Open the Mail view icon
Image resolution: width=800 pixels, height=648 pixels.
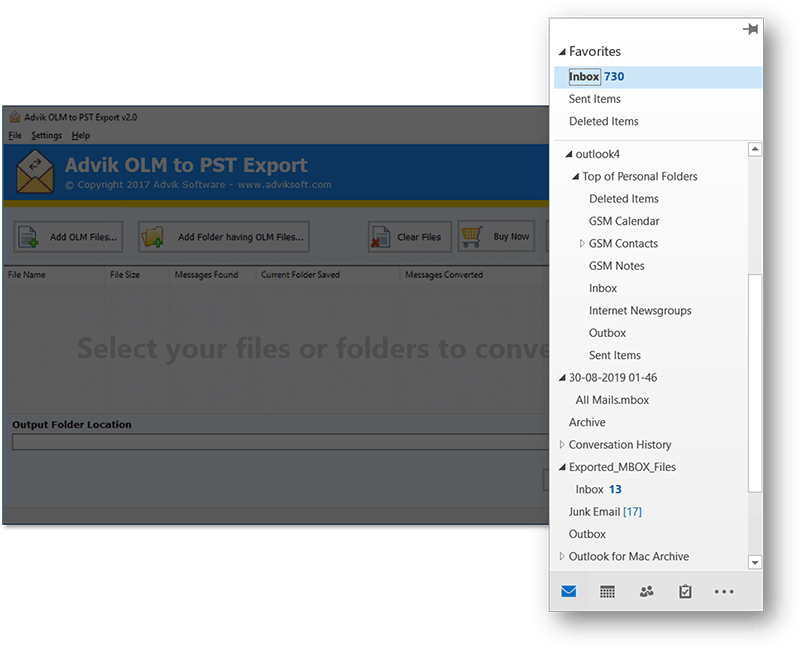[x=568, y=591]
